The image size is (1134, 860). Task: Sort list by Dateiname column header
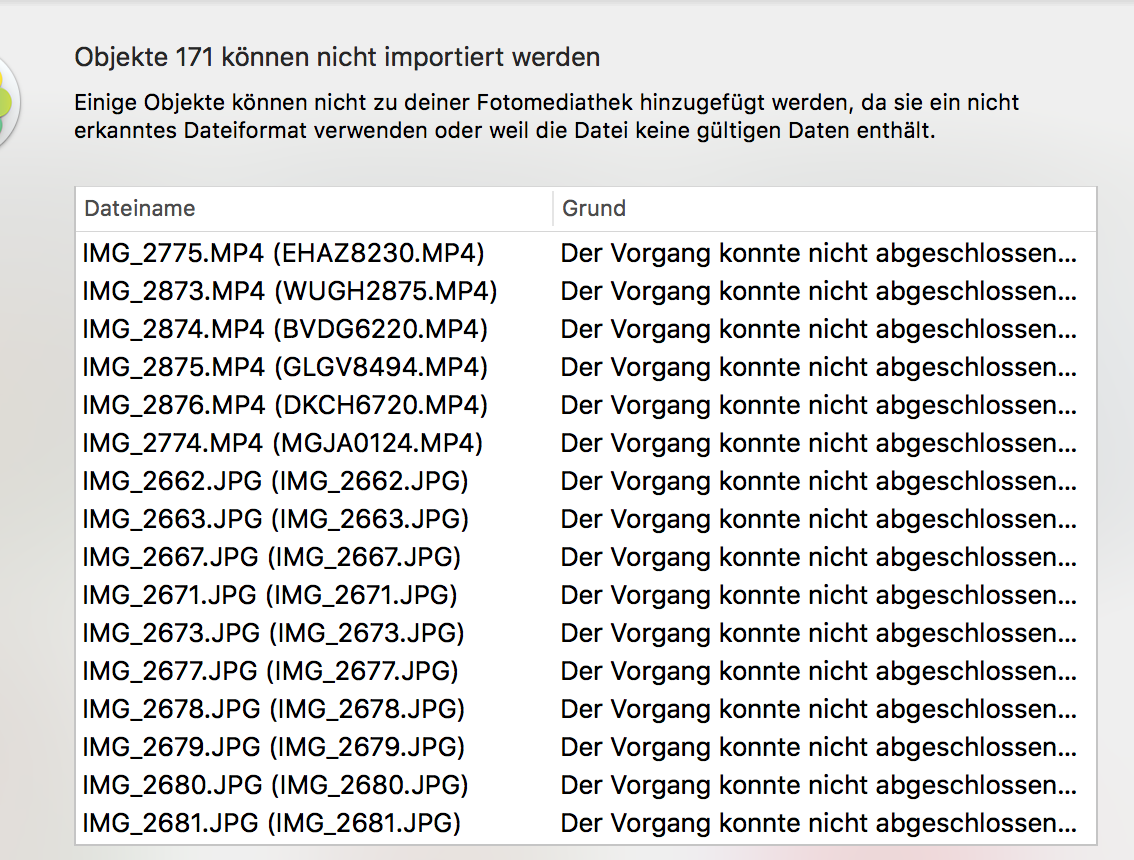[140, 209]
